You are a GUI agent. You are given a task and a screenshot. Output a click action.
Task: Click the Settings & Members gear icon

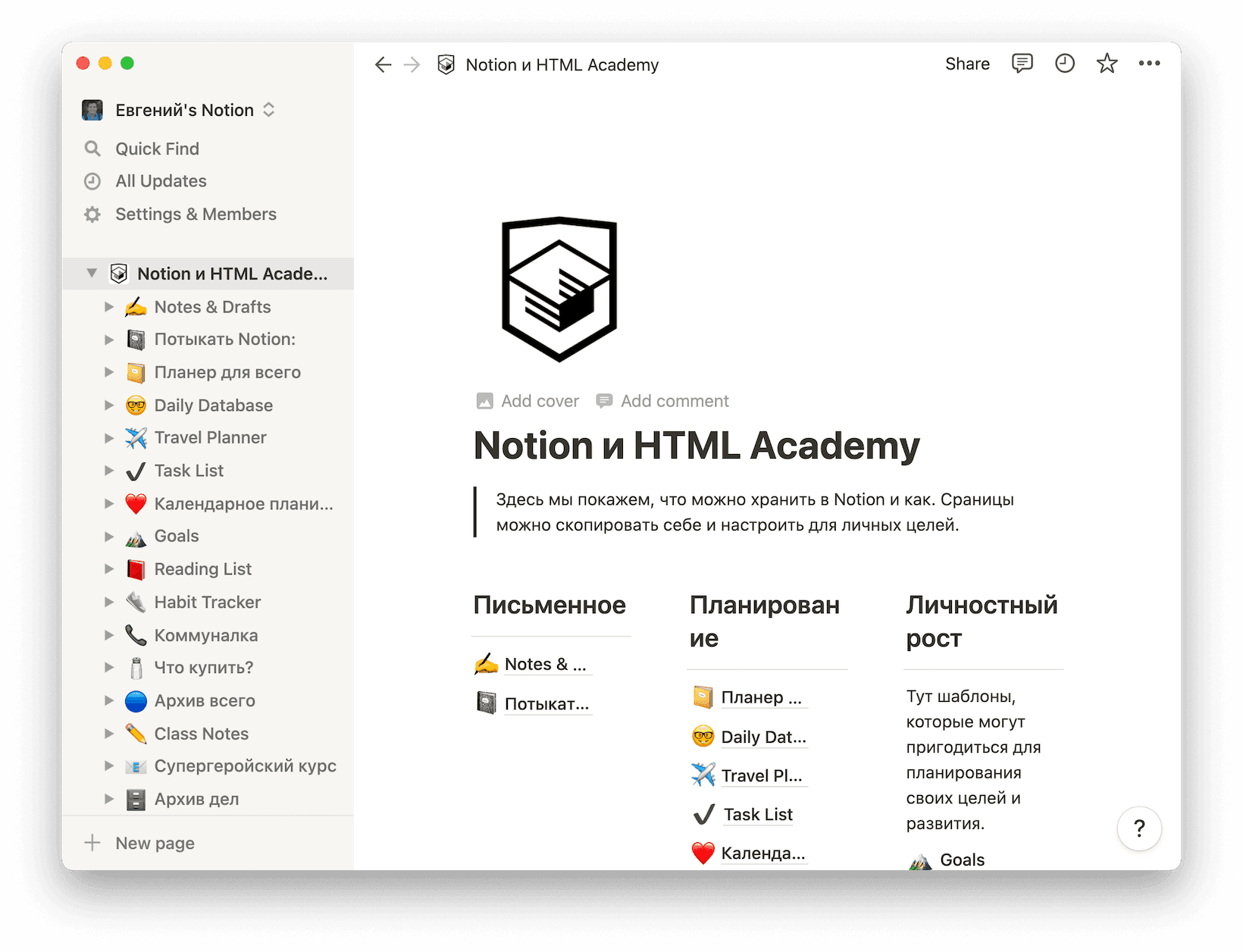pos(92,215)
